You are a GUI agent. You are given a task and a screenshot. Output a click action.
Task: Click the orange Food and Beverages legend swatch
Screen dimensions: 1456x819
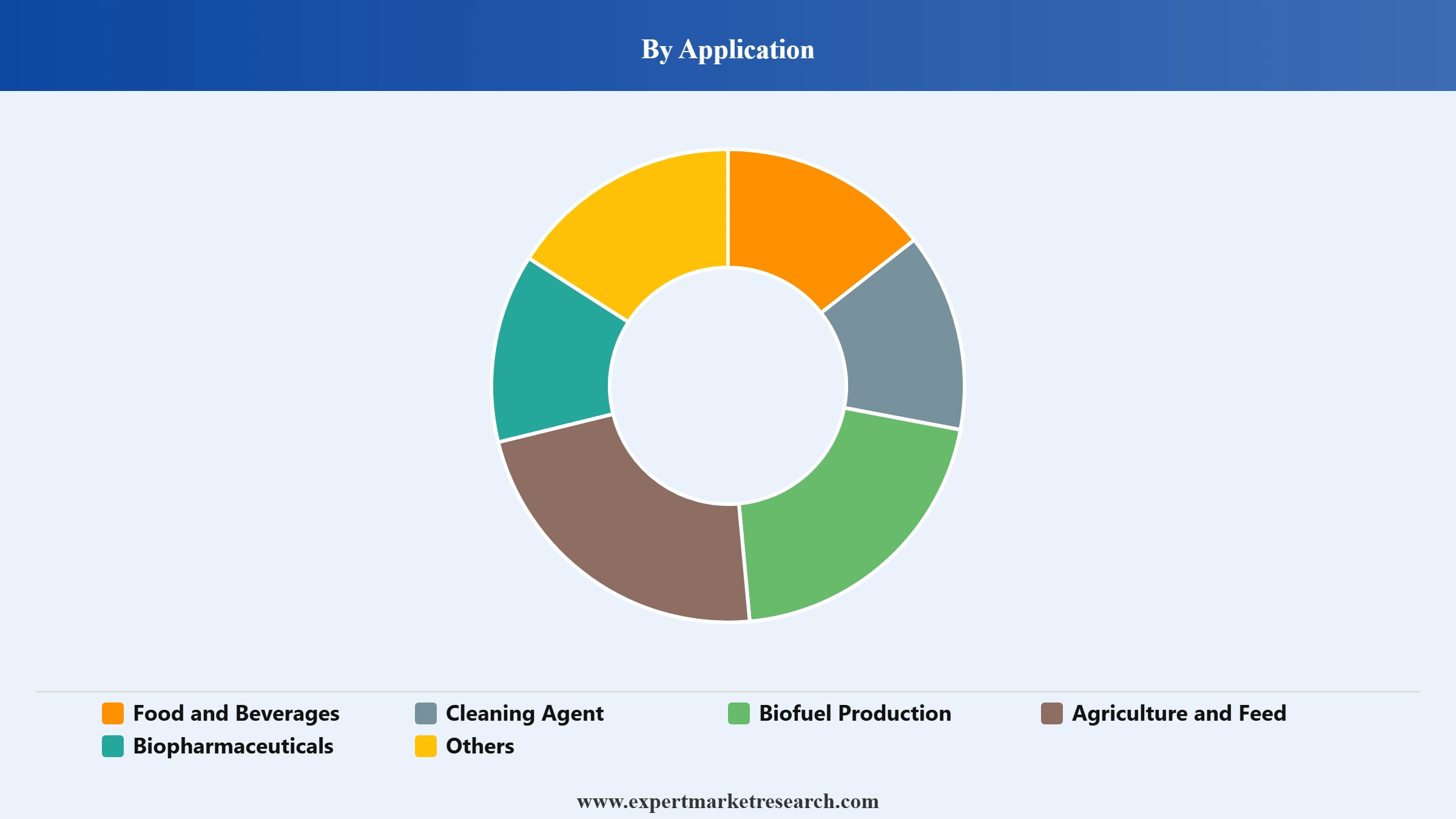pos(113,713)
